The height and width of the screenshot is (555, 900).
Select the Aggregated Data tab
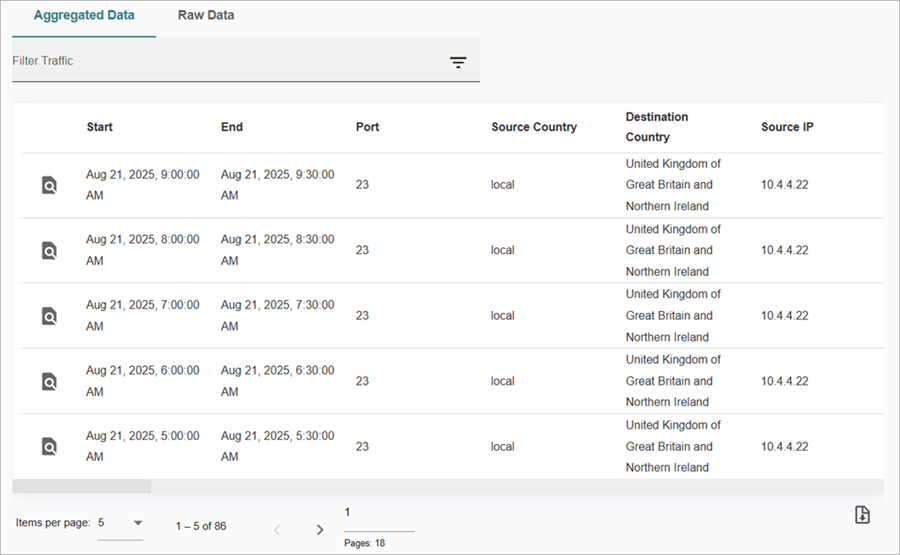(x=84, y=15)
